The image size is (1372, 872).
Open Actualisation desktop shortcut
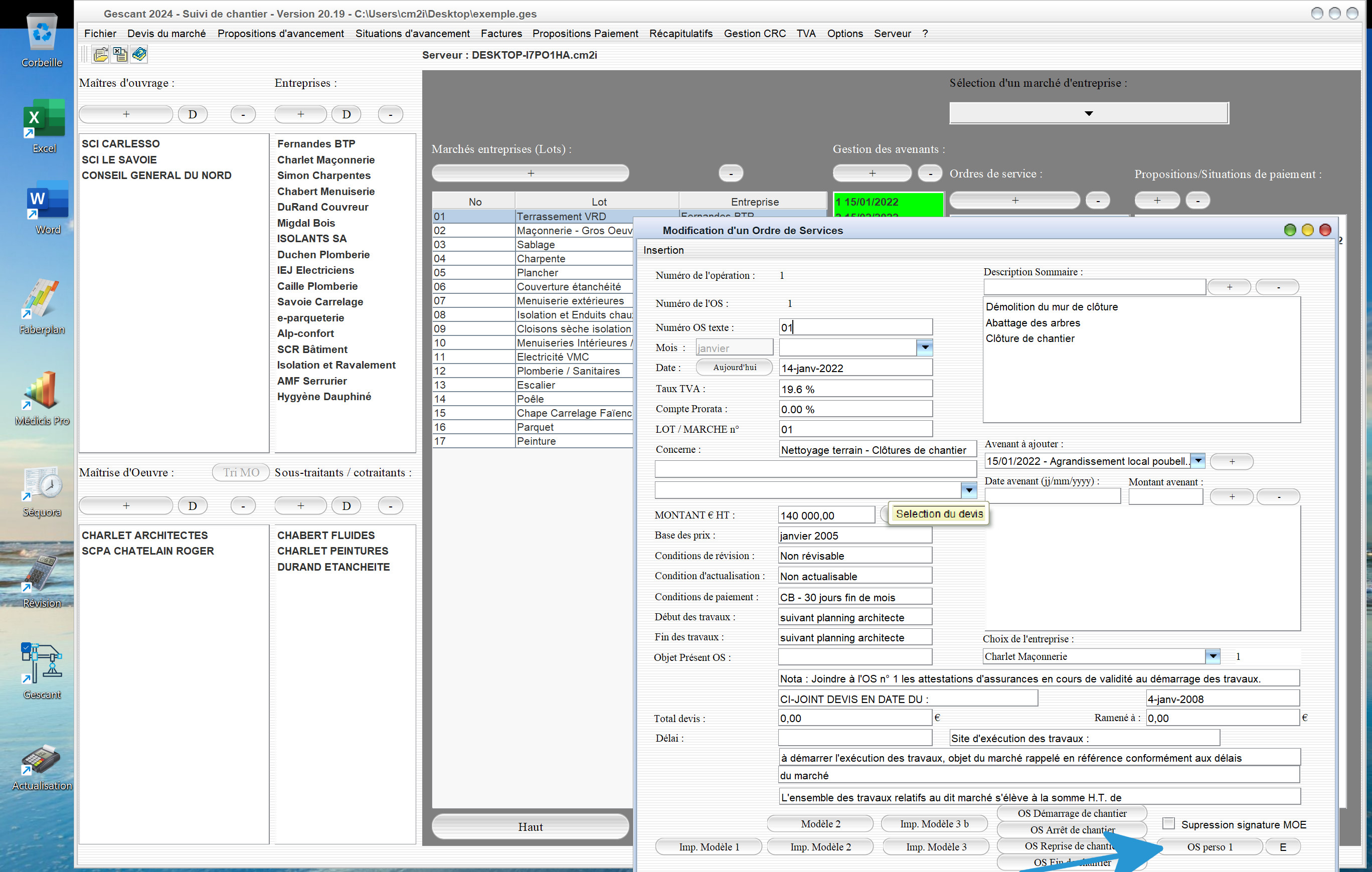click(42, 767)
